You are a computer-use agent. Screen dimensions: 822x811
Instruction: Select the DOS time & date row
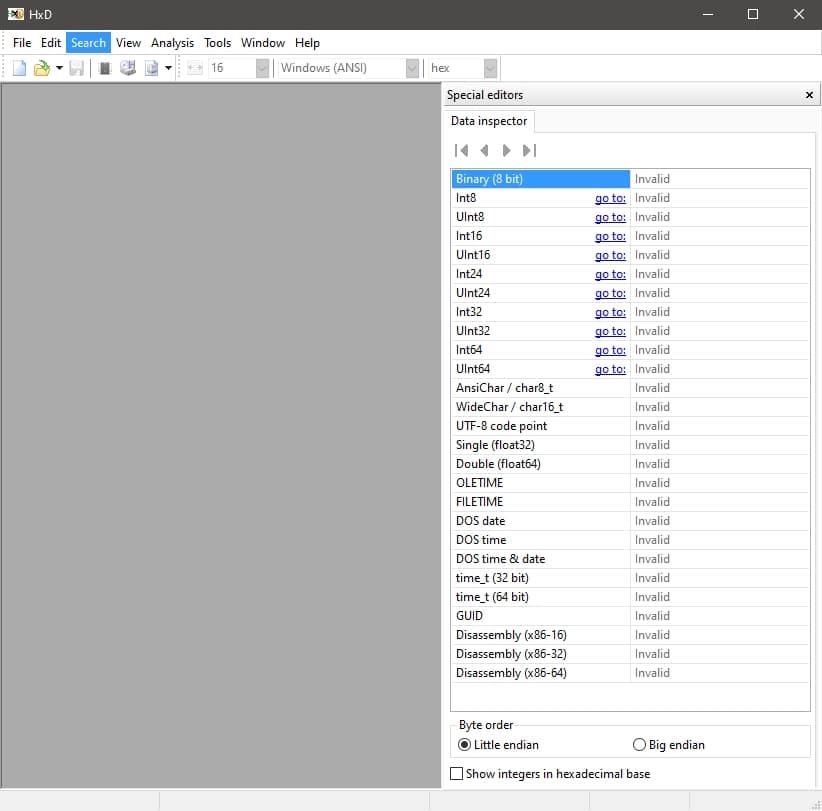630,559
